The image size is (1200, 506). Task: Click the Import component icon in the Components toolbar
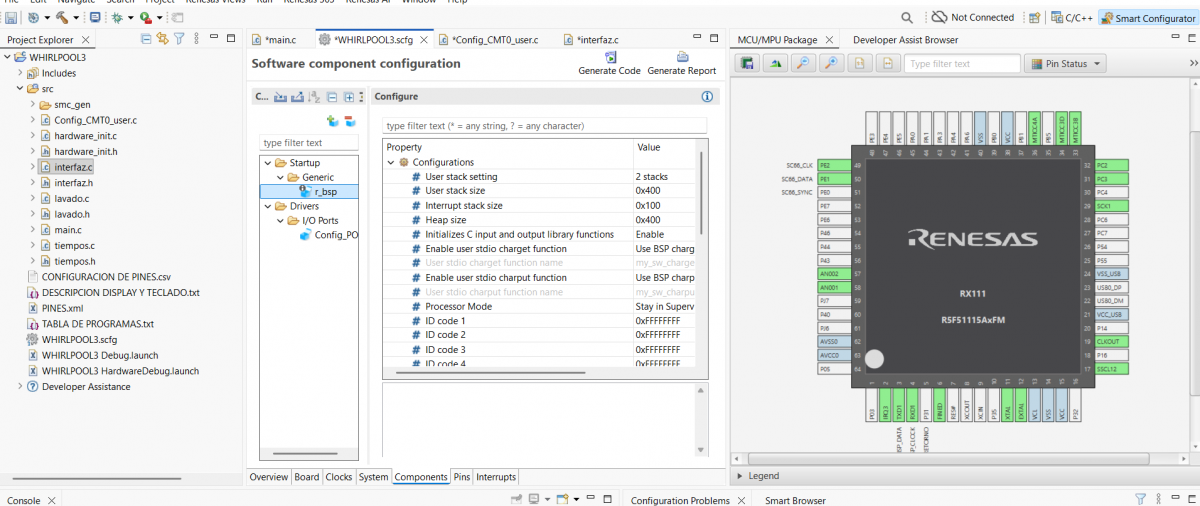(281, 97)
